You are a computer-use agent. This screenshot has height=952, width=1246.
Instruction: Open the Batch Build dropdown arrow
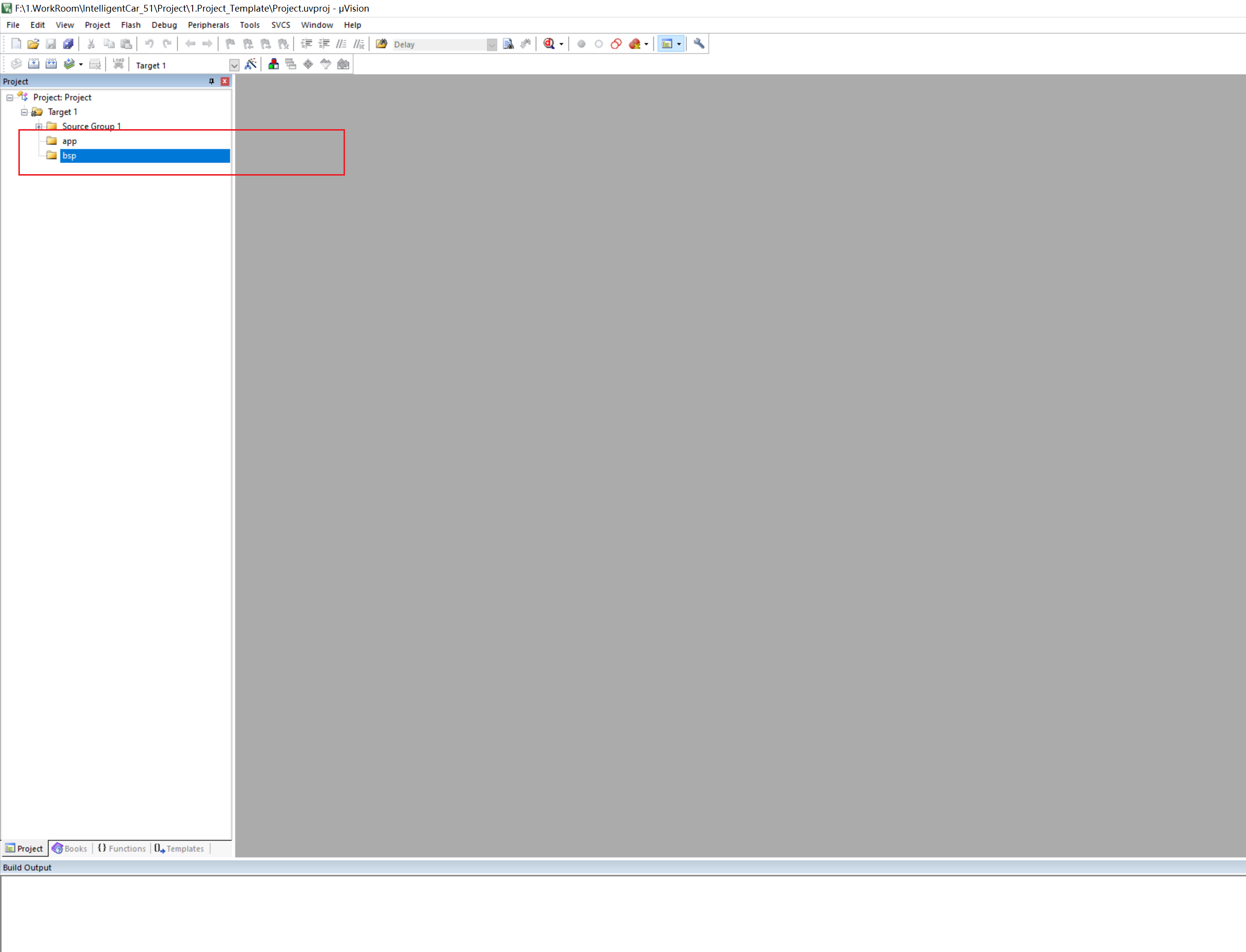tap(81, 65)
